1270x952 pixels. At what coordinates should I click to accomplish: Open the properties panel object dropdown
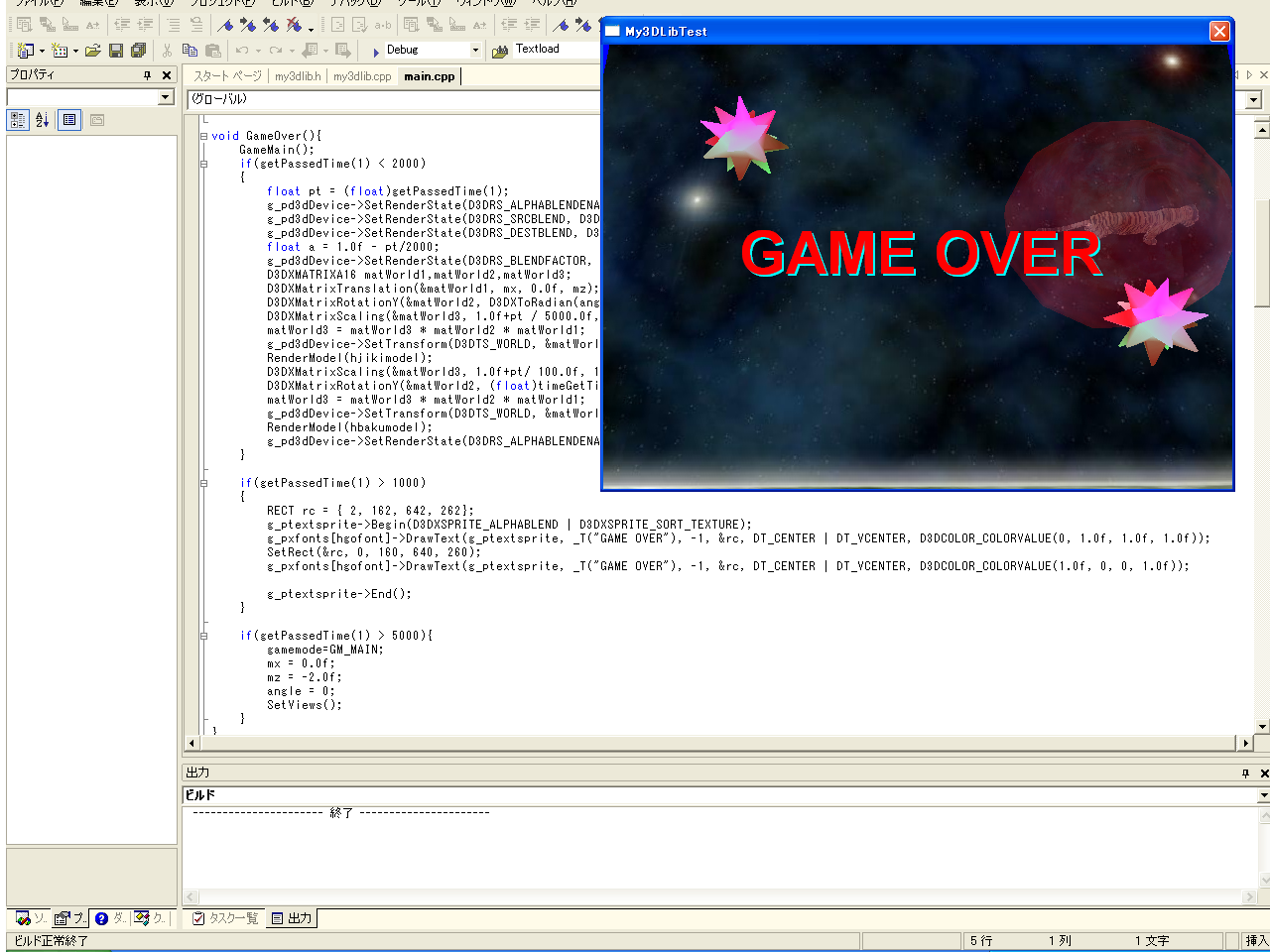(x=166, y=97)
